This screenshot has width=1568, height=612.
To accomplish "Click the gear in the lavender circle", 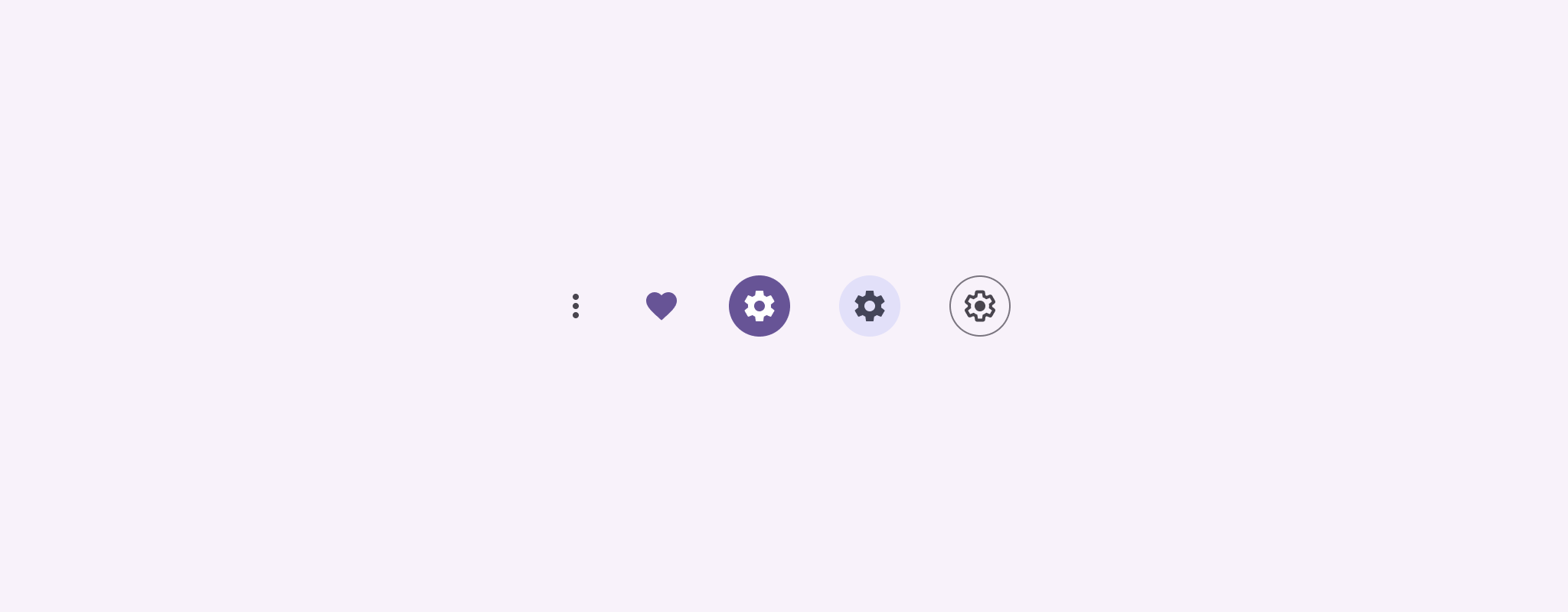I will (x=870, y=306).
